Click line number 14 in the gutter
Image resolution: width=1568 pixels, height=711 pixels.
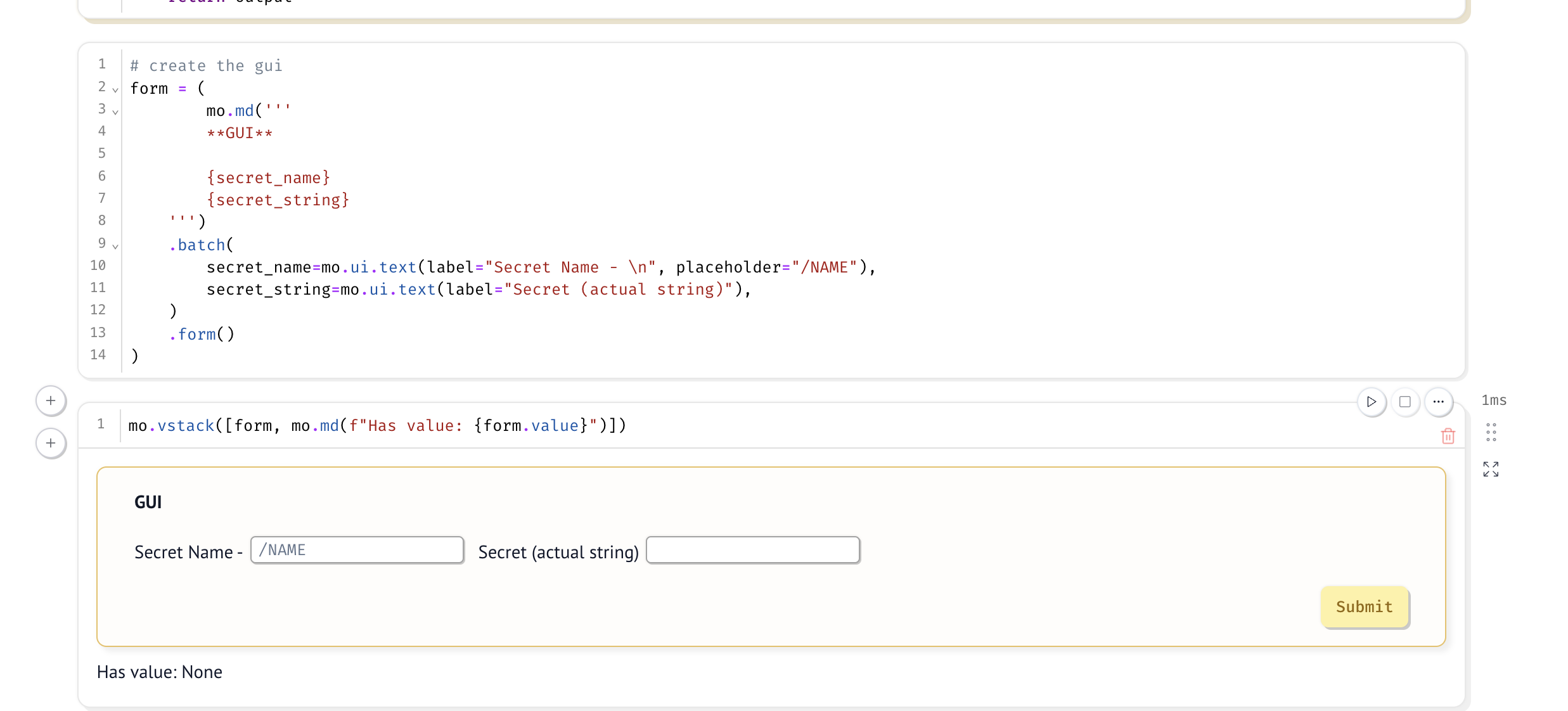tap(98, 354)
